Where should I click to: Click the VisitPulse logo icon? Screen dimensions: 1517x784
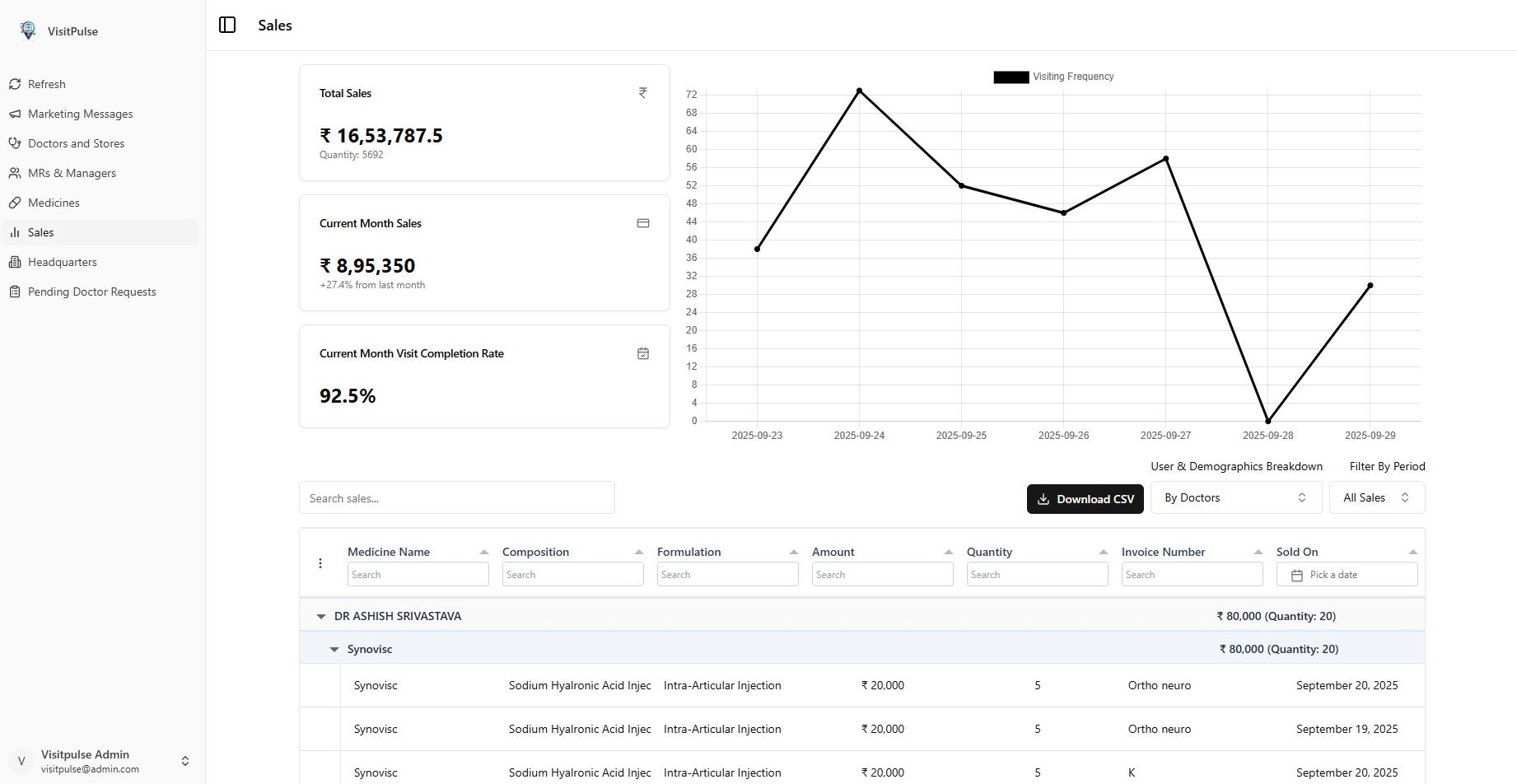28,30
